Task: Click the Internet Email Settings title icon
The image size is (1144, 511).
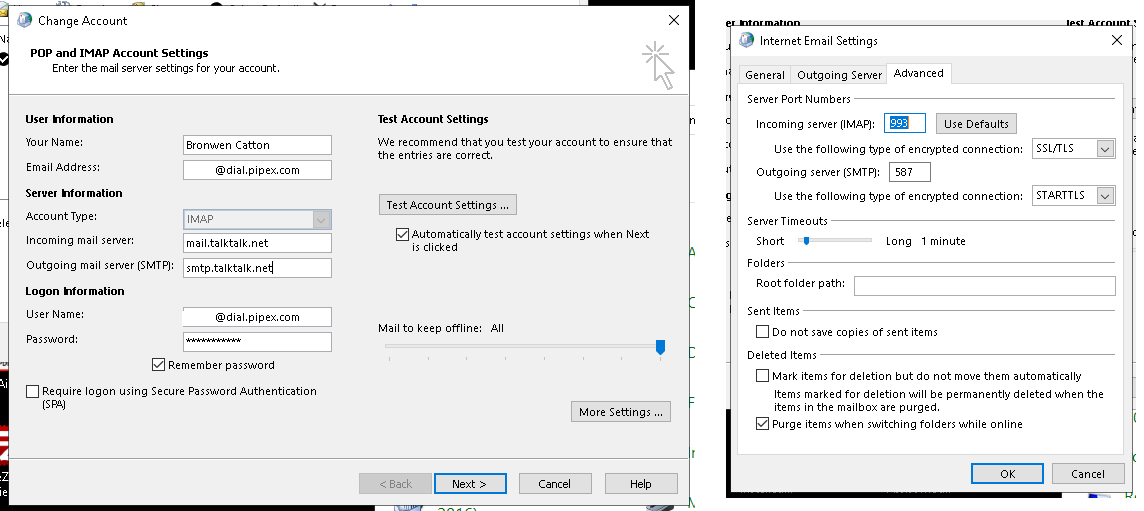Action: point(746,41)
